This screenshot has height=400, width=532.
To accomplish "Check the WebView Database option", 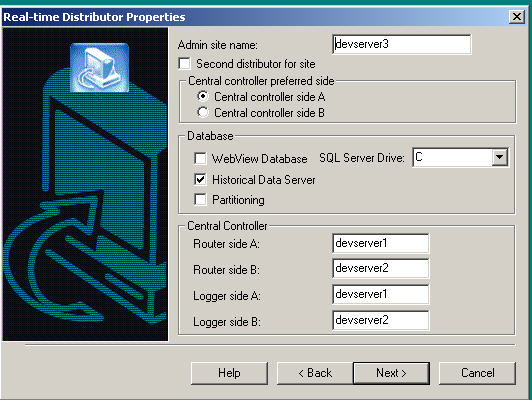I will 200,158.
